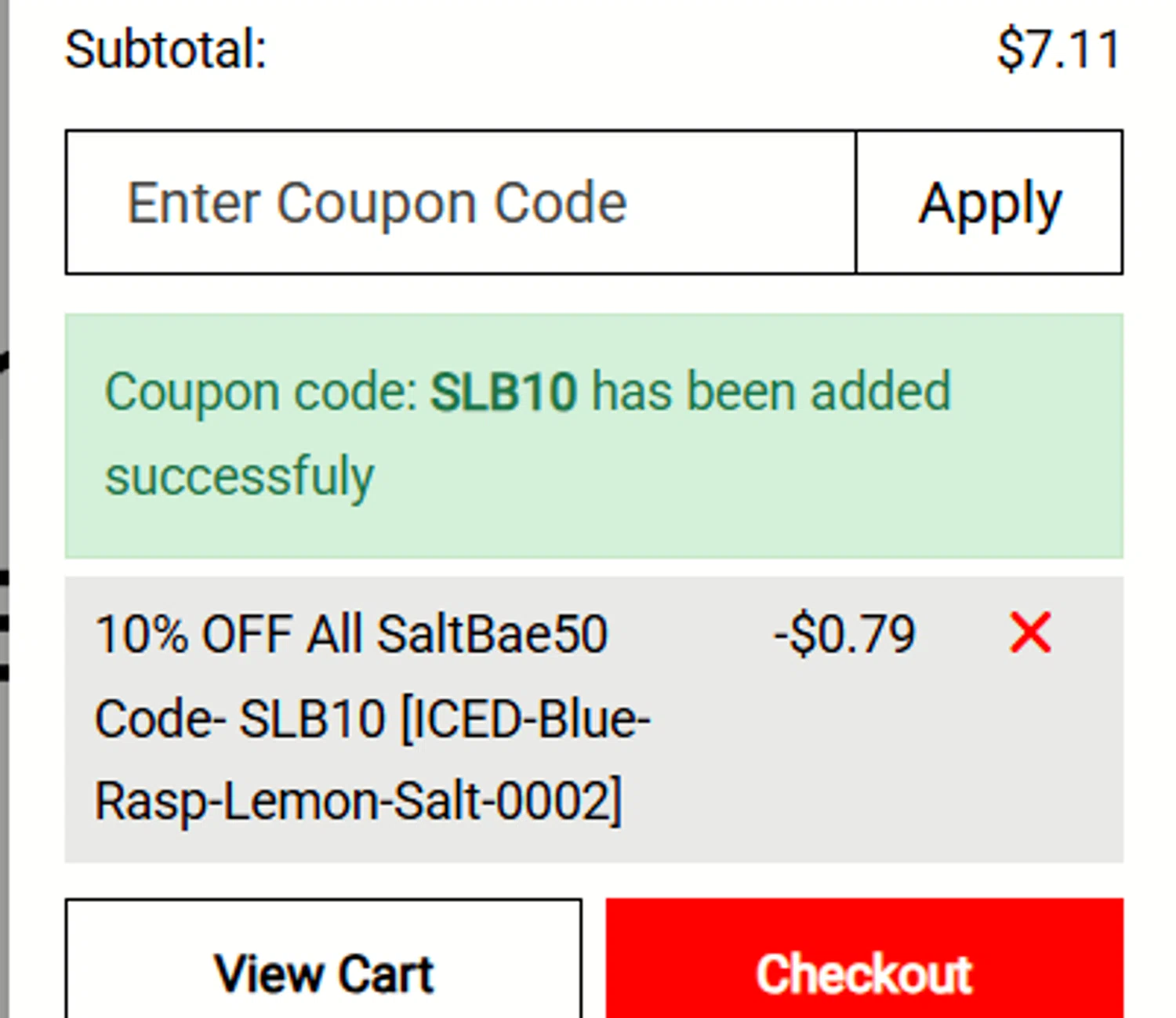Select the bold SLB10 code text
This screenshot has height=1018, width=1176.
503,392
